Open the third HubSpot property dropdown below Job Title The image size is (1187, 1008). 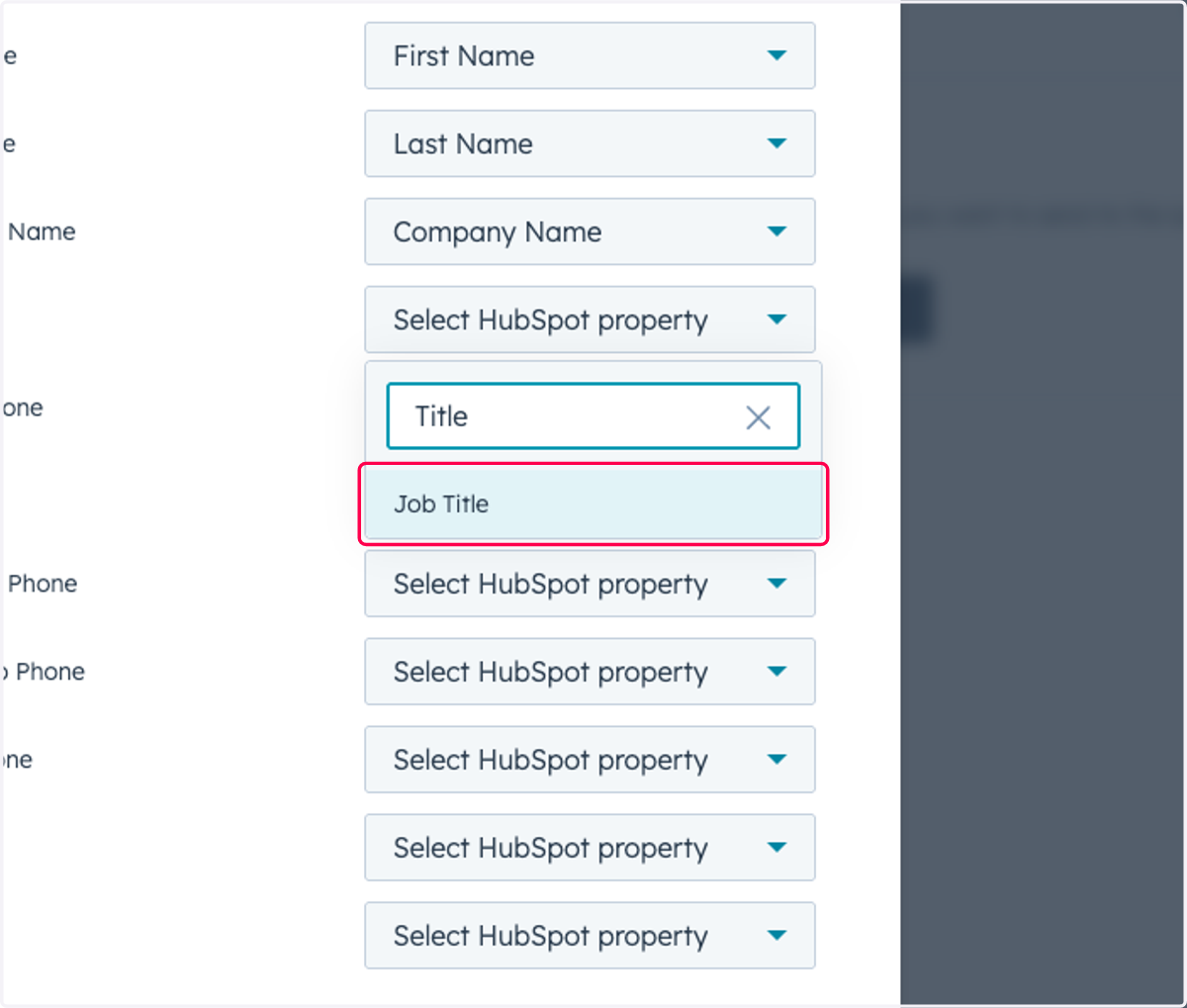(590, 760)
